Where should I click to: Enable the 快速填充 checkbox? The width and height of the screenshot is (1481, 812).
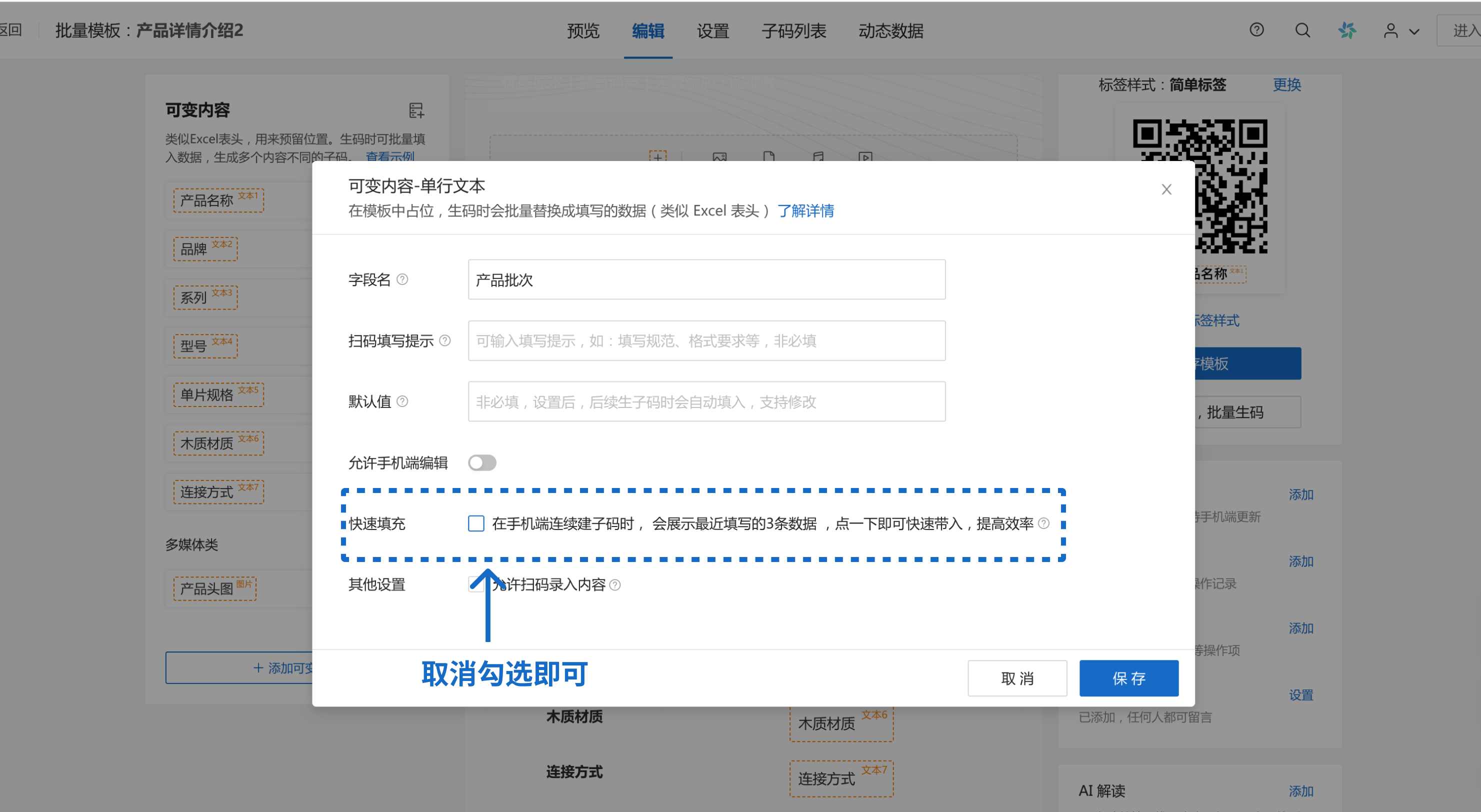tap(475, 523)
